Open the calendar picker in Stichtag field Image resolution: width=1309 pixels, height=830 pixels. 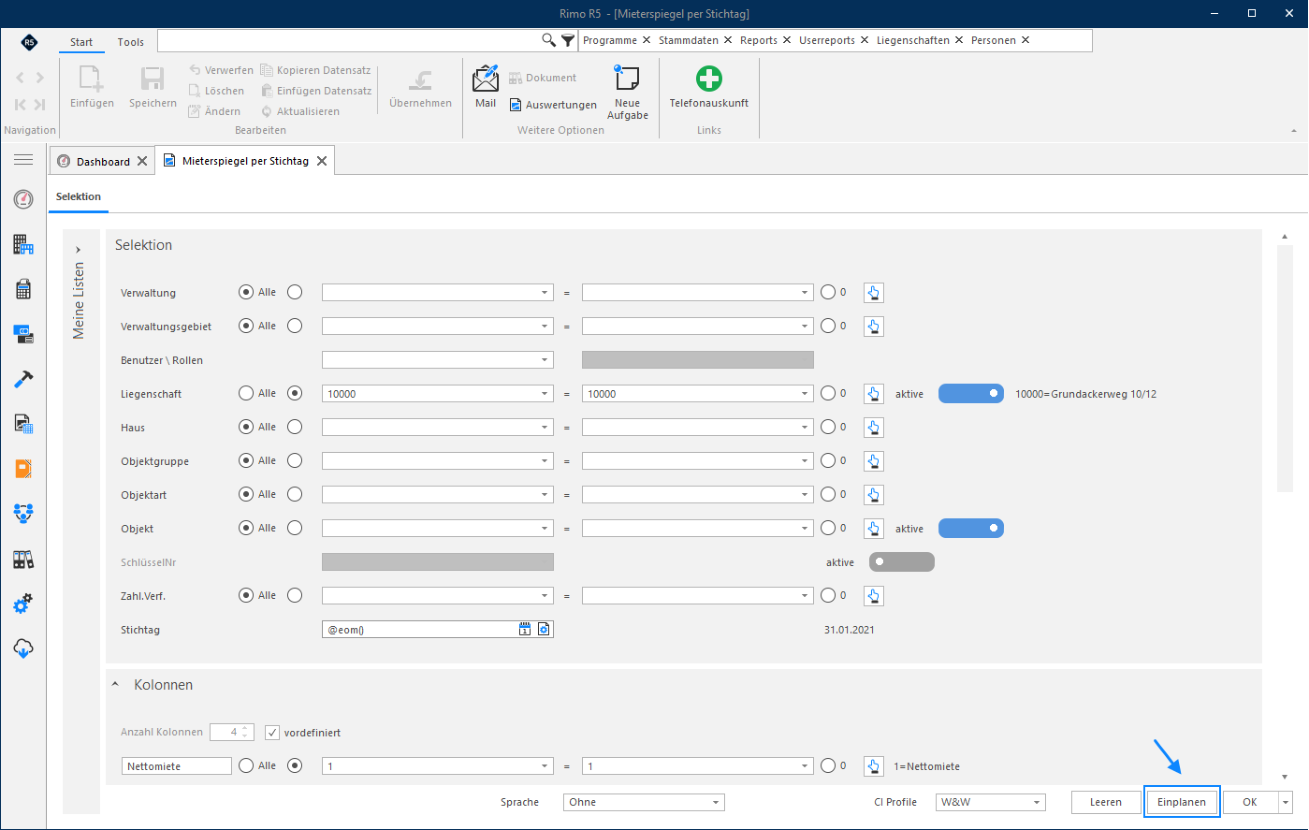(x=524, y=629)
